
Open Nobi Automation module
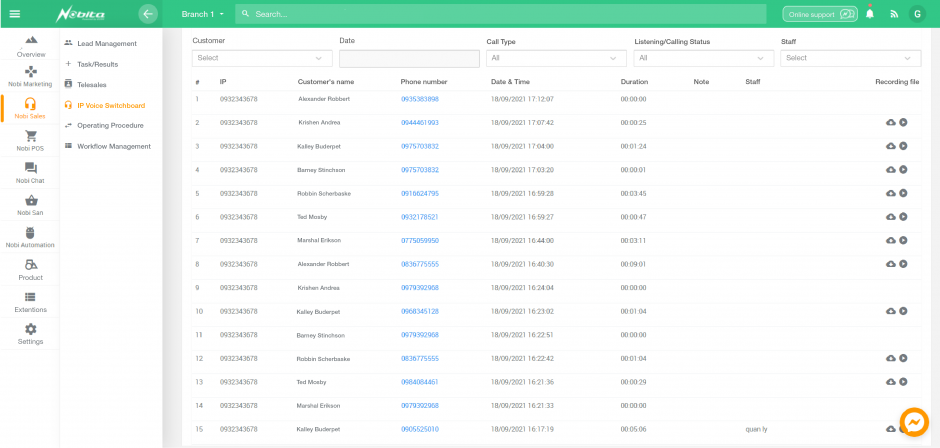click(31, 237)
